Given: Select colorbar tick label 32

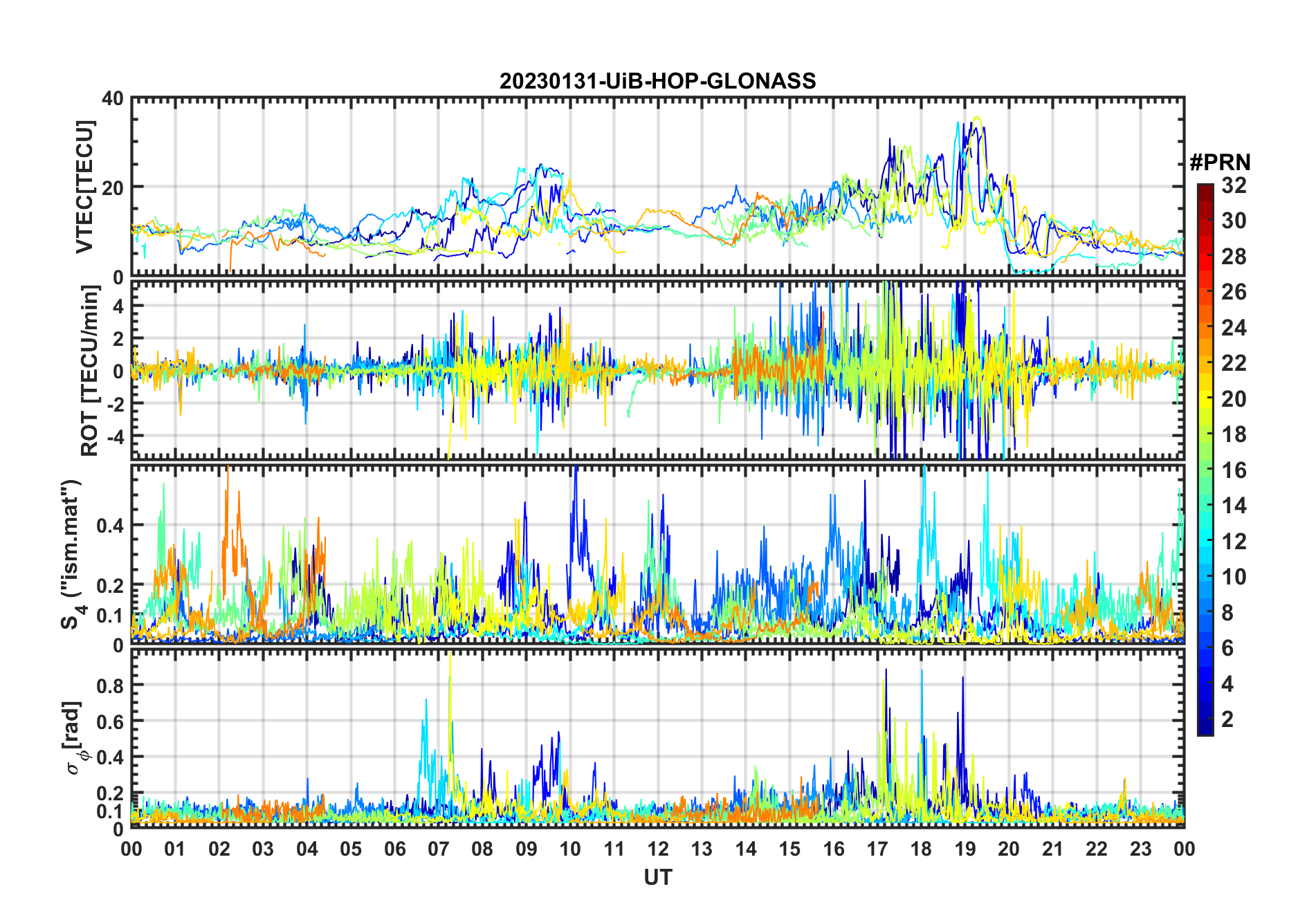Looking at the screenshot, I should click(1234, 185).
